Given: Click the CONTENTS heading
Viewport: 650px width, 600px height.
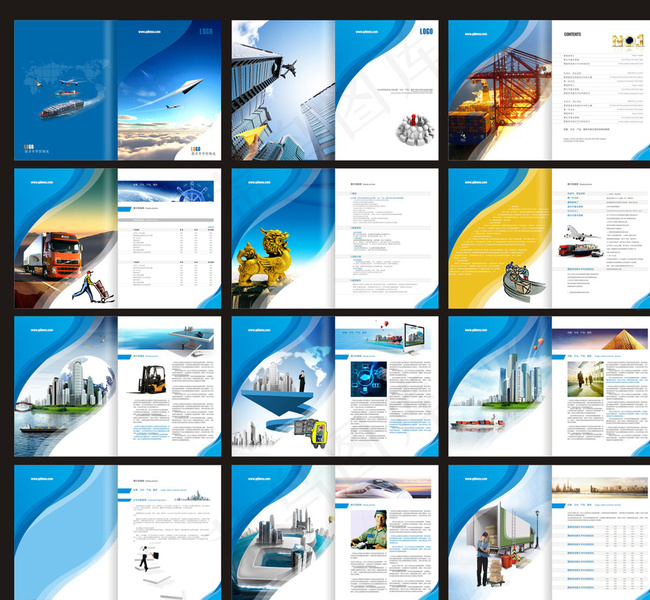Looking at the screenshot, I should (x=572, y=34).
